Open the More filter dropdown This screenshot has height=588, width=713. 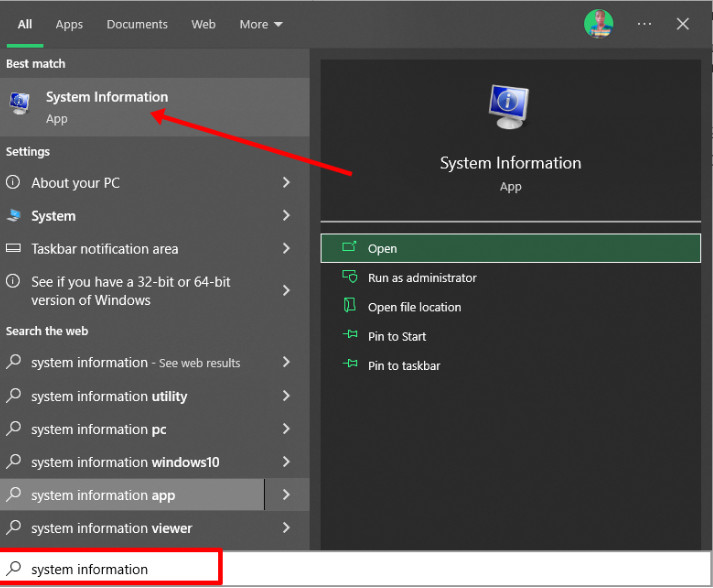pos(261,24)
